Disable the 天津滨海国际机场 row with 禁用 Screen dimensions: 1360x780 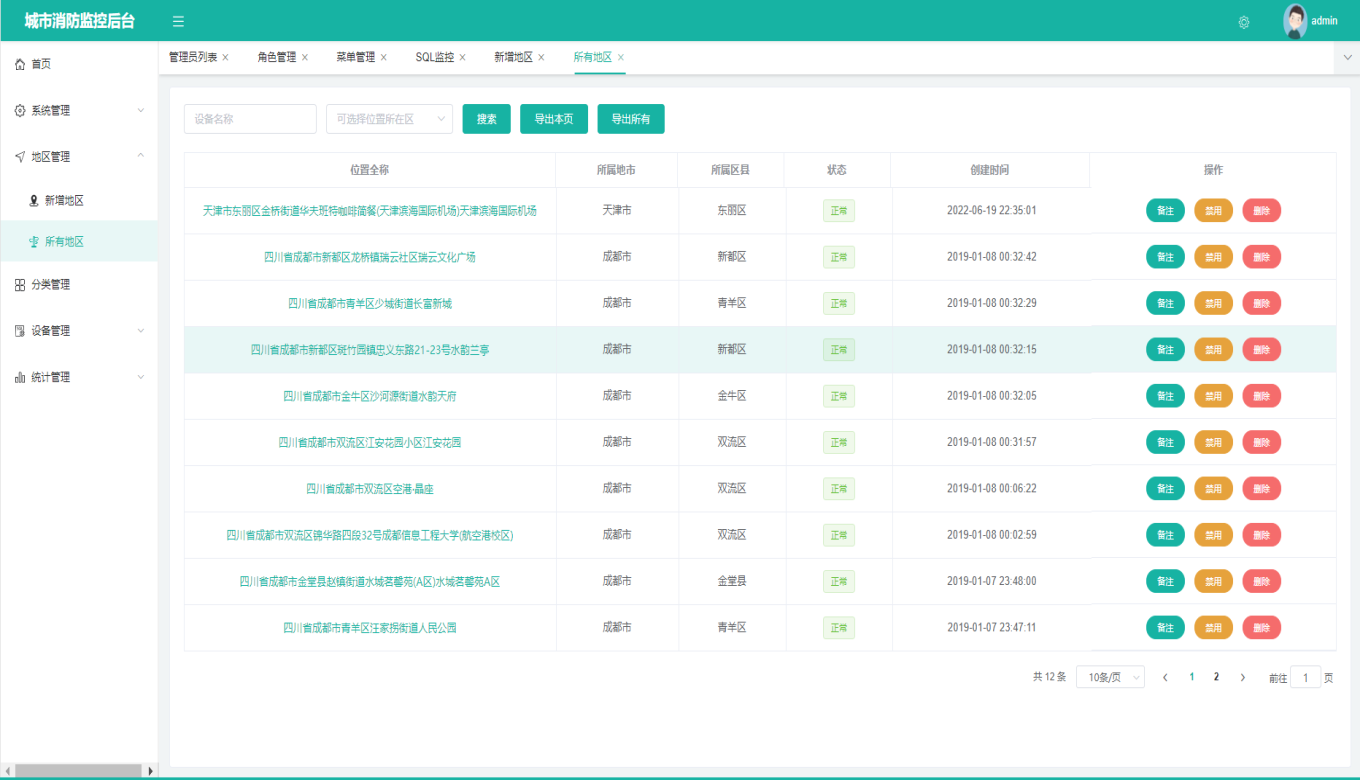[1213, 211]
